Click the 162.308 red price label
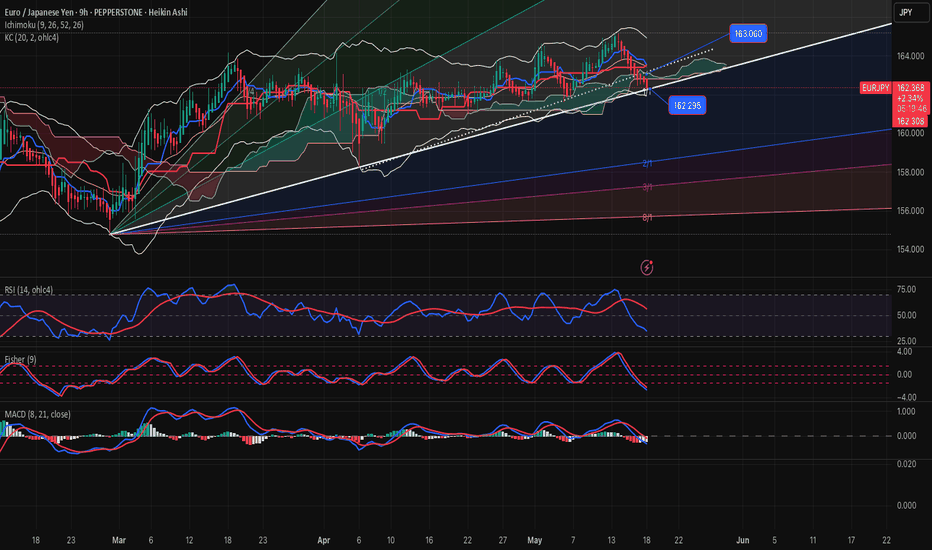The height and width of the screenshot is (550, 932). pos(911,121)
